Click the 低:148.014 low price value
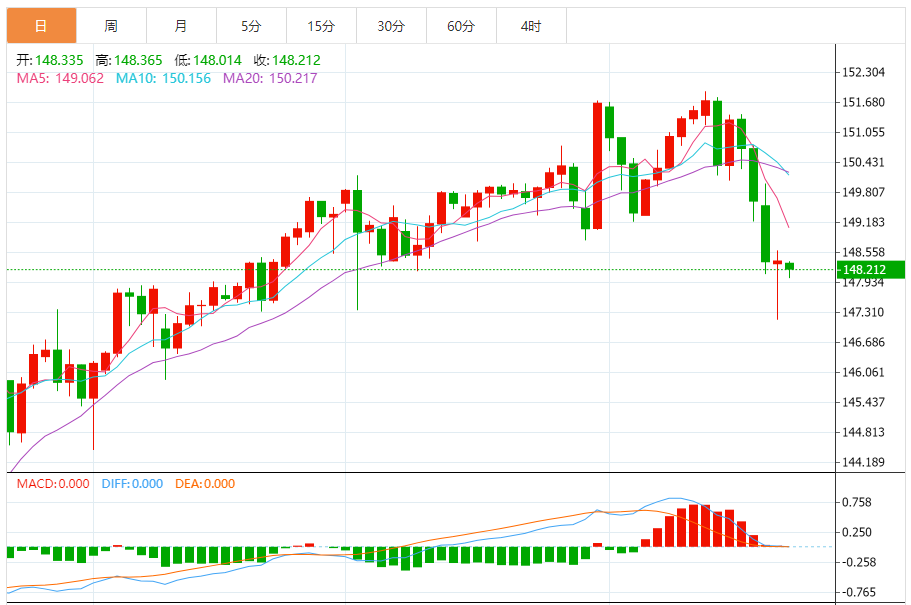 point(208,60)
